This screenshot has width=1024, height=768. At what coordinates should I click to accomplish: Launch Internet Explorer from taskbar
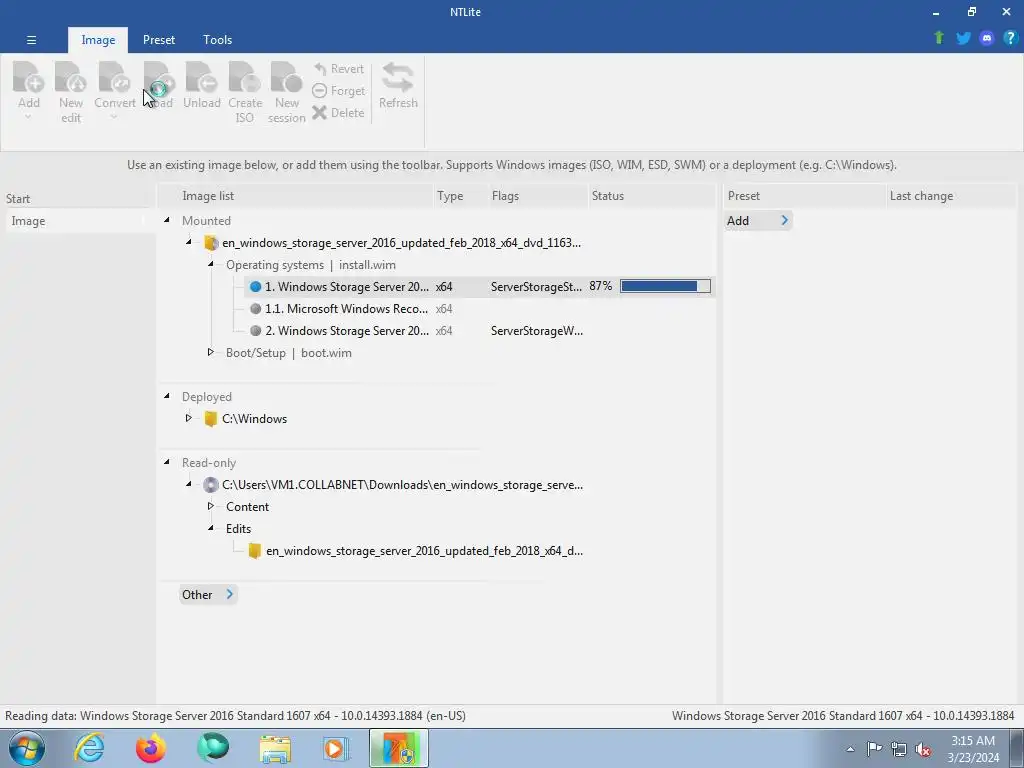(89, 748)
